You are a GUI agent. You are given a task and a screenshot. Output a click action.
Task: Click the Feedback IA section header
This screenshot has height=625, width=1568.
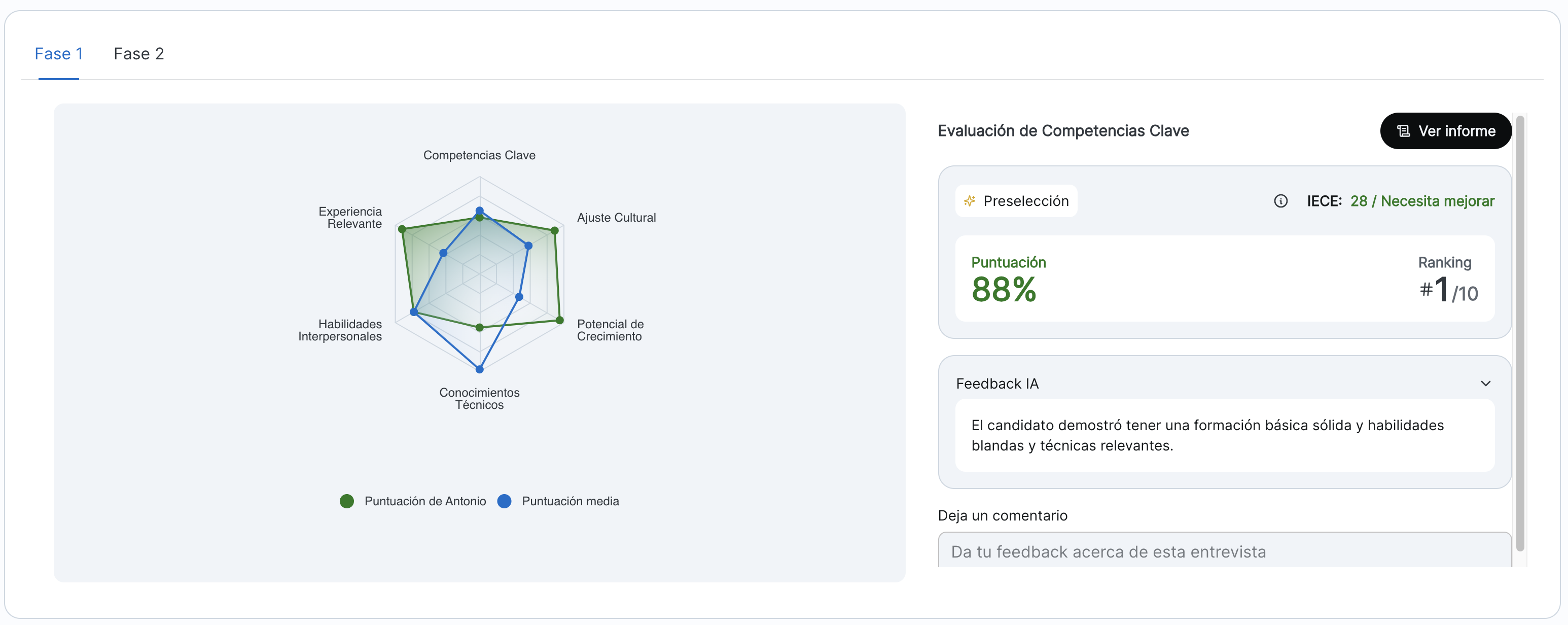(997, 383)
